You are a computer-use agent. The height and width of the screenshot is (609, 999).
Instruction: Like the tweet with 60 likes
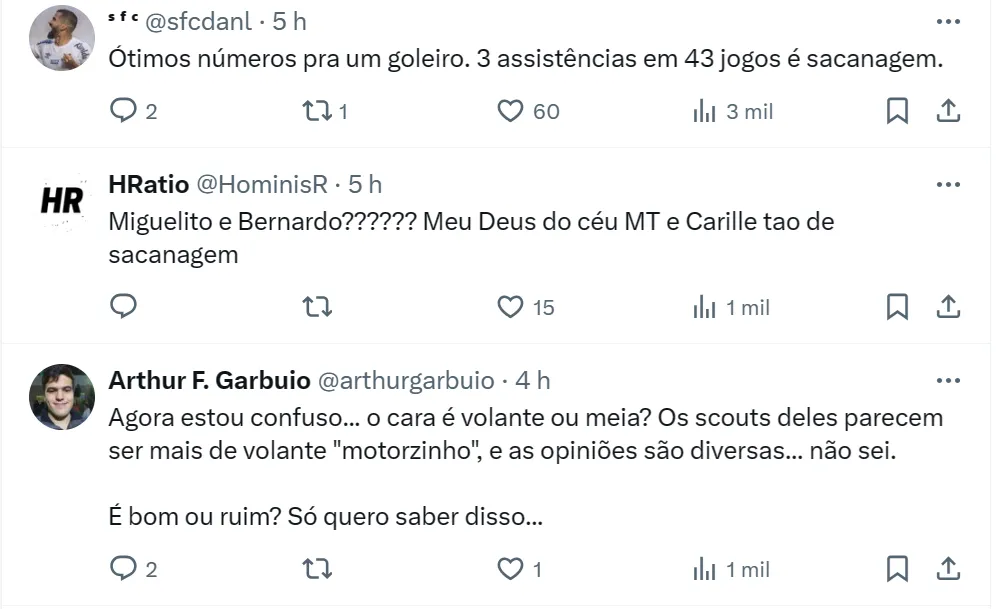pyautogui.click(x=511, y=111)
